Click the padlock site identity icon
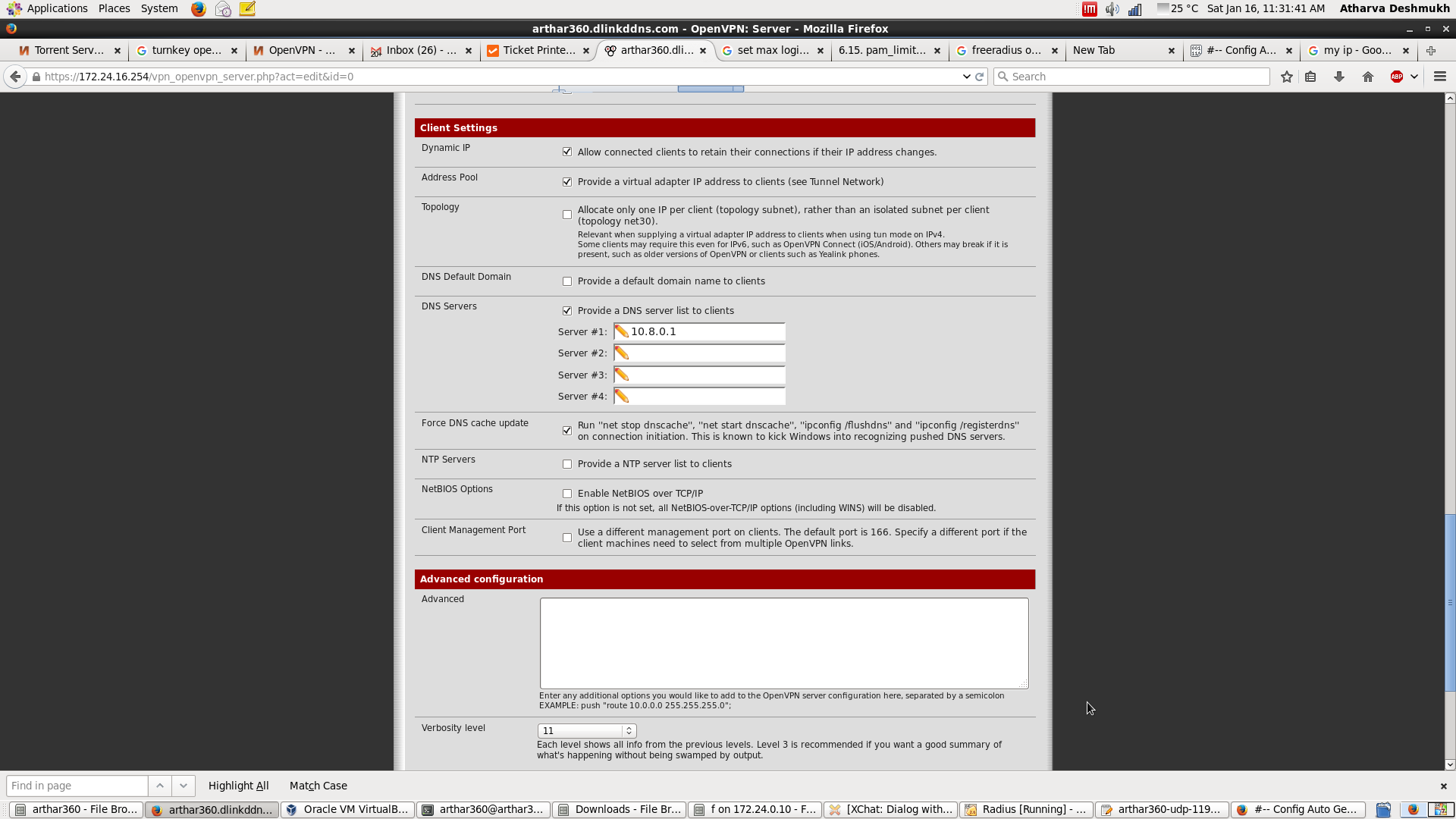 pyautogui.click(x=36, y=77)
